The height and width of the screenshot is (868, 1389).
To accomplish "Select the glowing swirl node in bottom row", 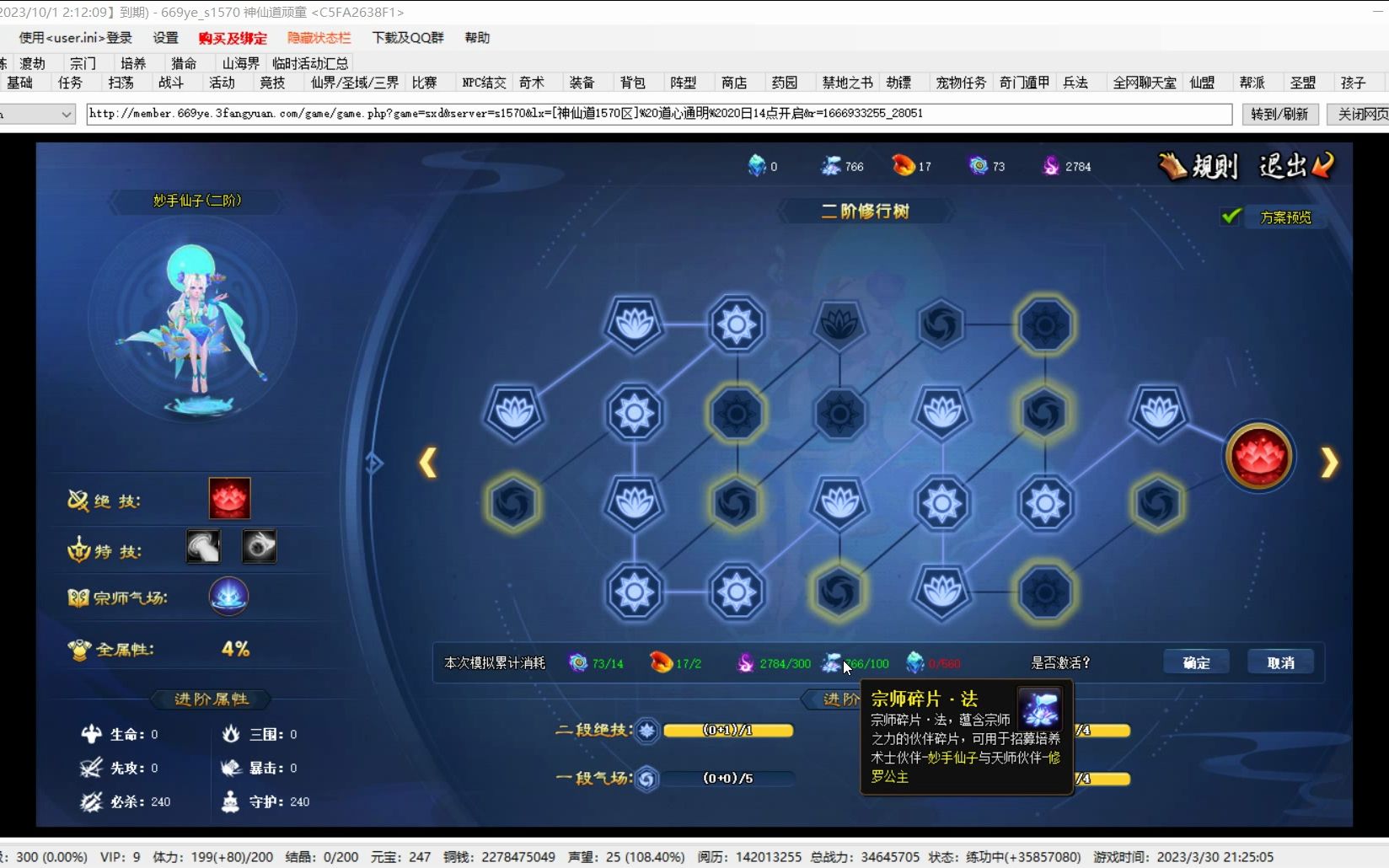I will point(839,592).
